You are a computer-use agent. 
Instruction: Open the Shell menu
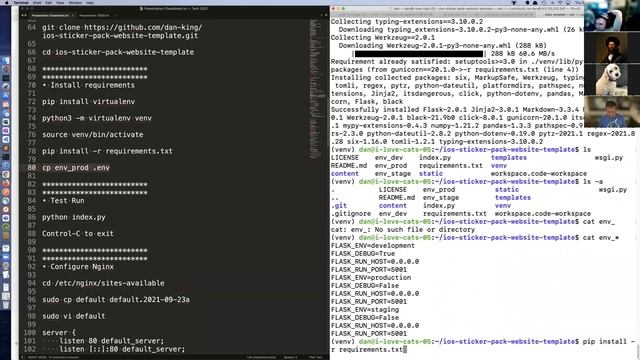point(37,2)
